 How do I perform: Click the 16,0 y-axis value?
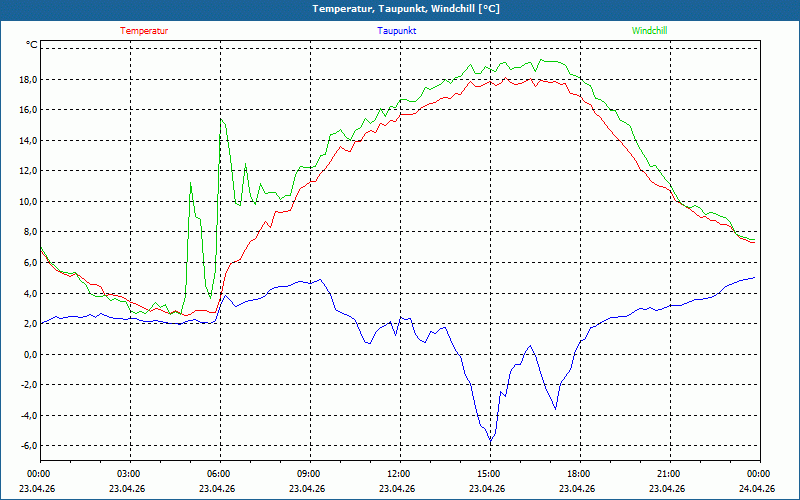[x=29, y=110]
